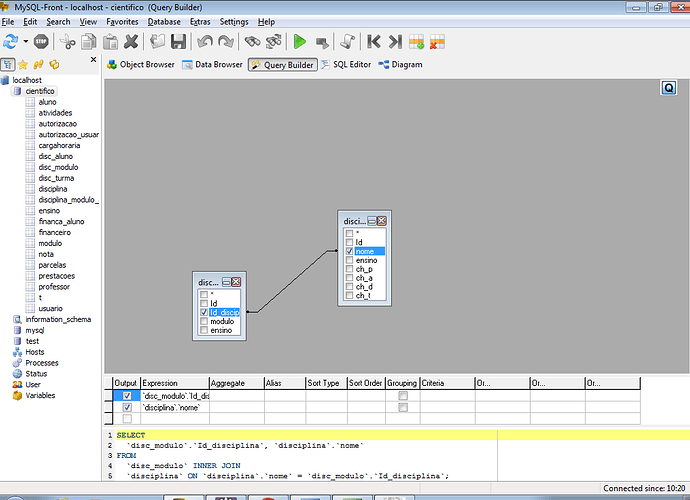Toggle nome checkbox in disciplina table
The width and height of the screenshot is (690, 500).
(x=349, y=251)
